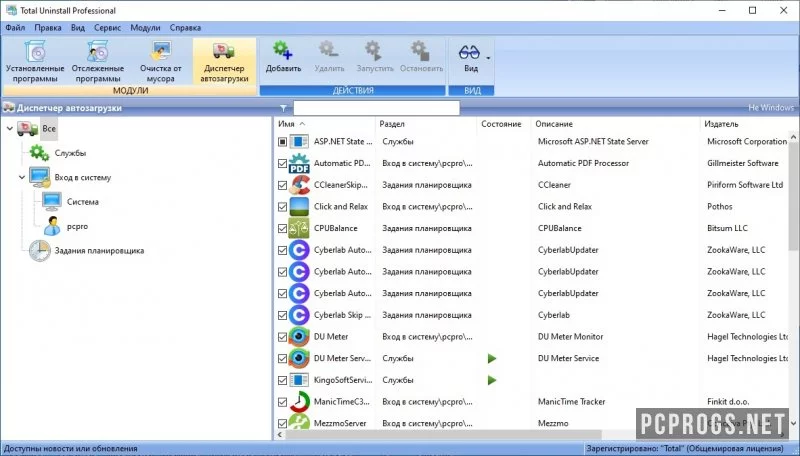Uncheck Automatic PDF Processor checkbox

tap(283, 164)
